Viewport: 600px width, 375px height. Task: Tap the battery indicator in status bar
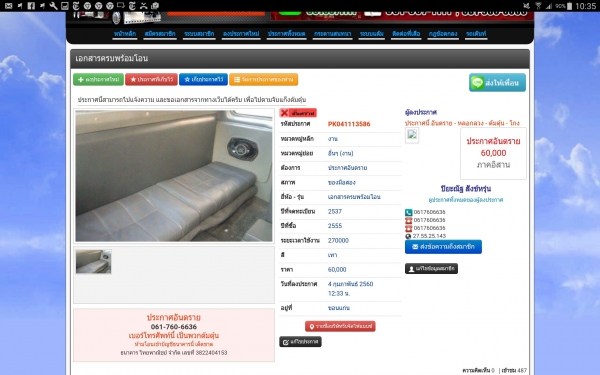(x=569, y=6)
